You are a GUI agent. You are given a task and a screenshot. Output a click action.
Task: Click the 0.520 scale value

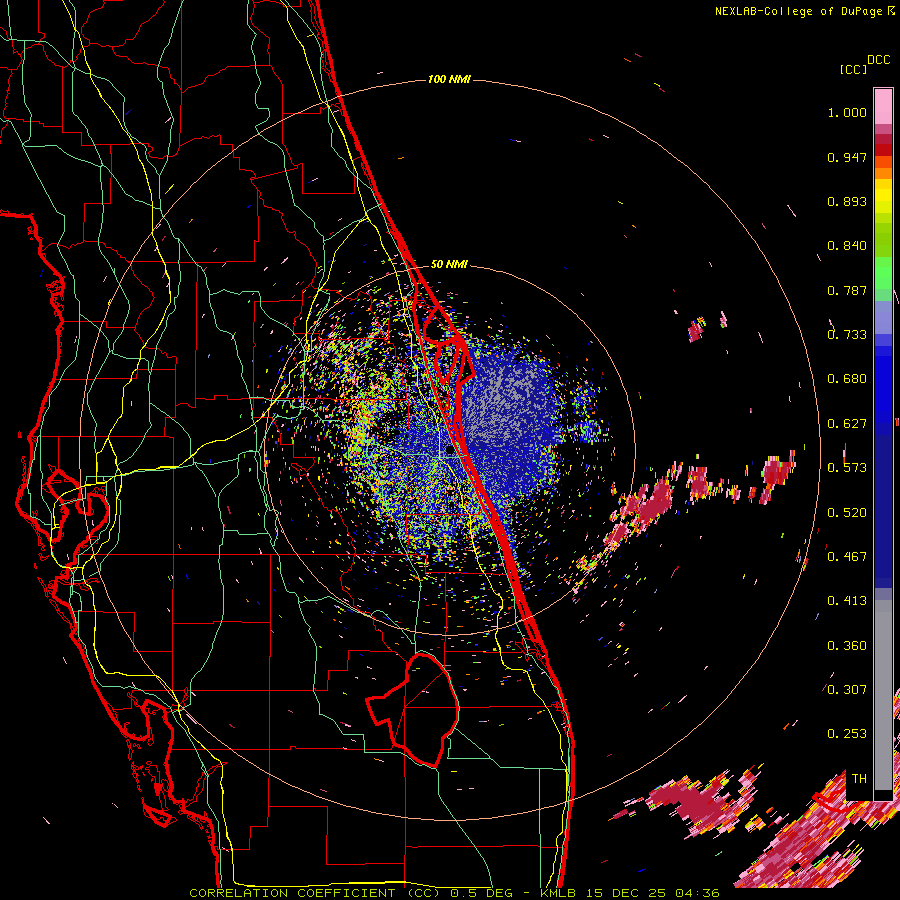pos(847,513)
